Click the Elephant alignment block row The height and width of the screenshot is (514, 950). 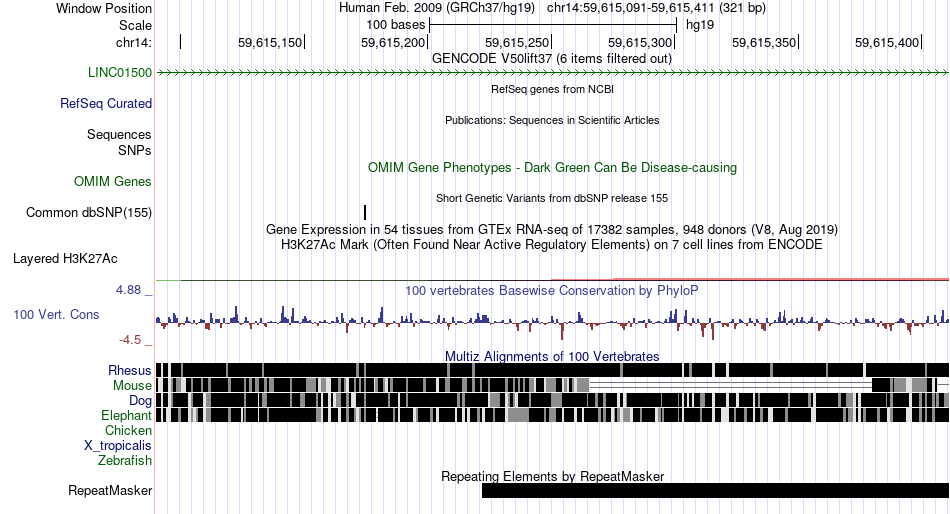(553, 415)
